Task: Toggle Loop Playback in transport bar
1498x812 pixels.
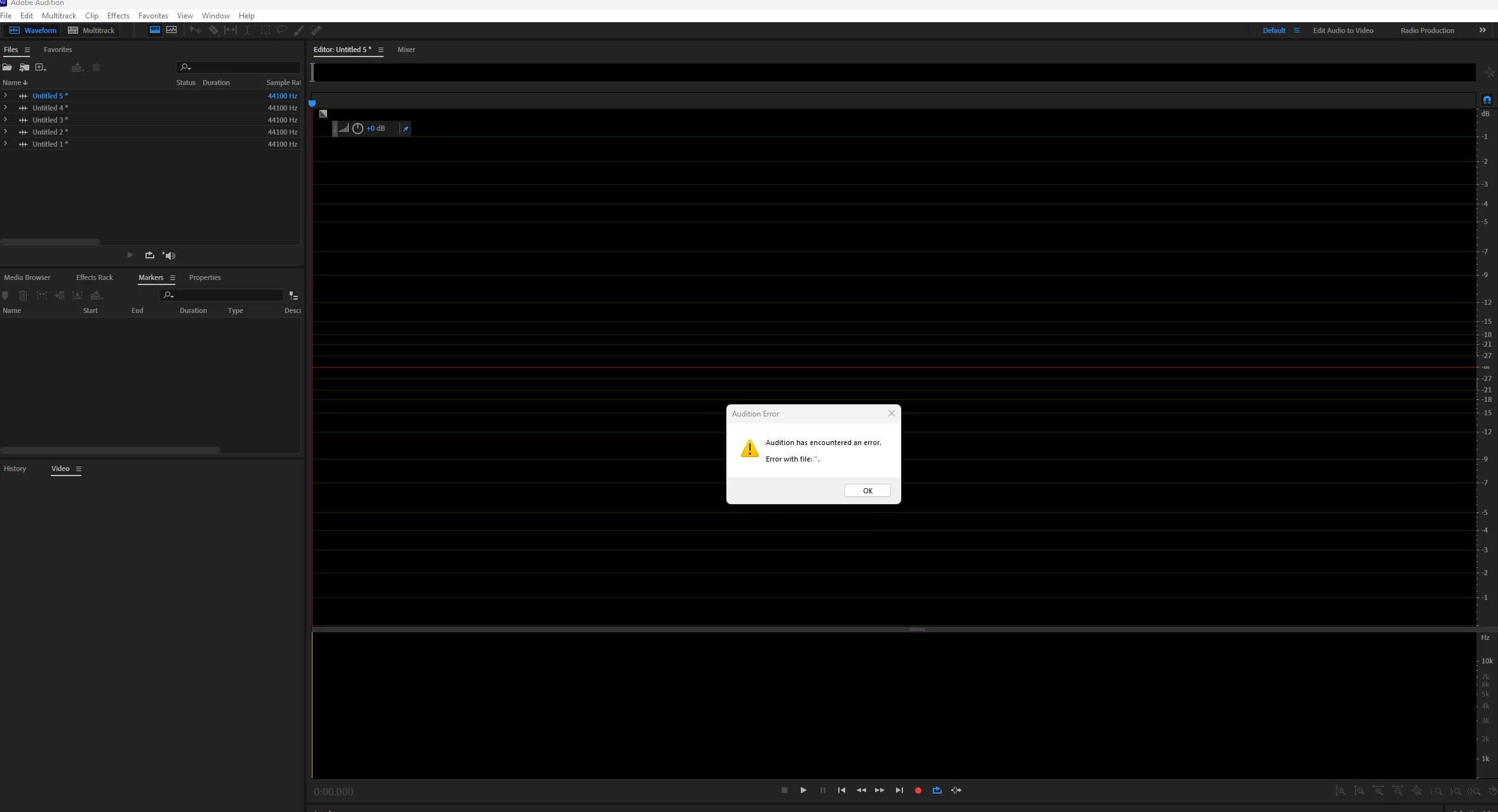Action: click(x=937, y=790)
